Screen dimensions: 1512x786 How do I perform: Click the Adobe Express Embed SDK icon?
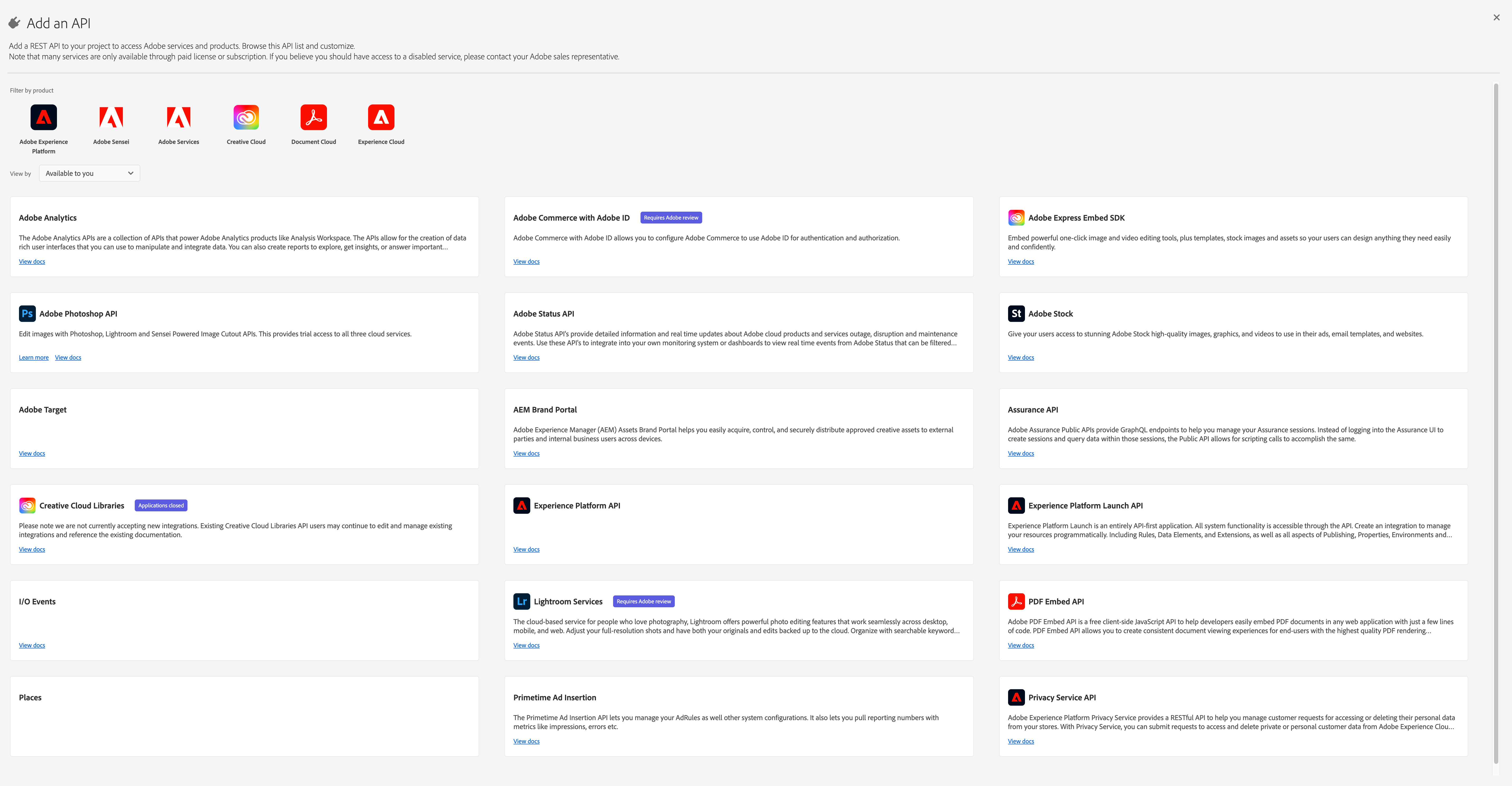coord(1016,218)
